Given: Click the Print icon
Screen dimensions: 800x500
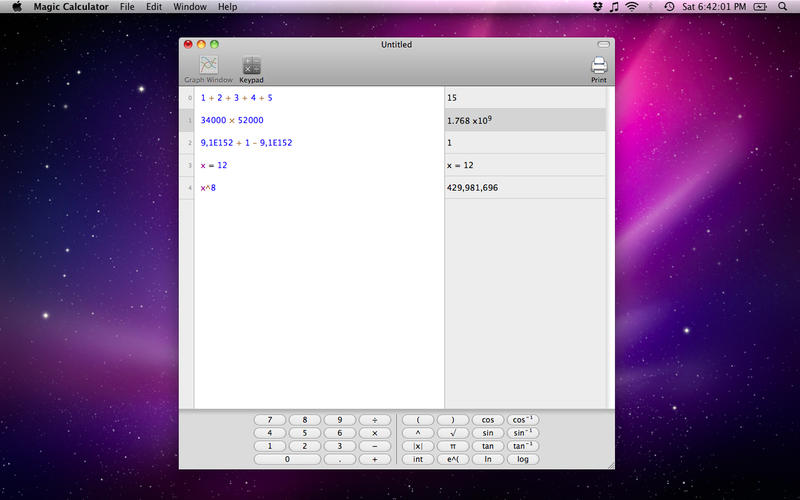Looking at the screenshot, I should [x=599, y=67].
